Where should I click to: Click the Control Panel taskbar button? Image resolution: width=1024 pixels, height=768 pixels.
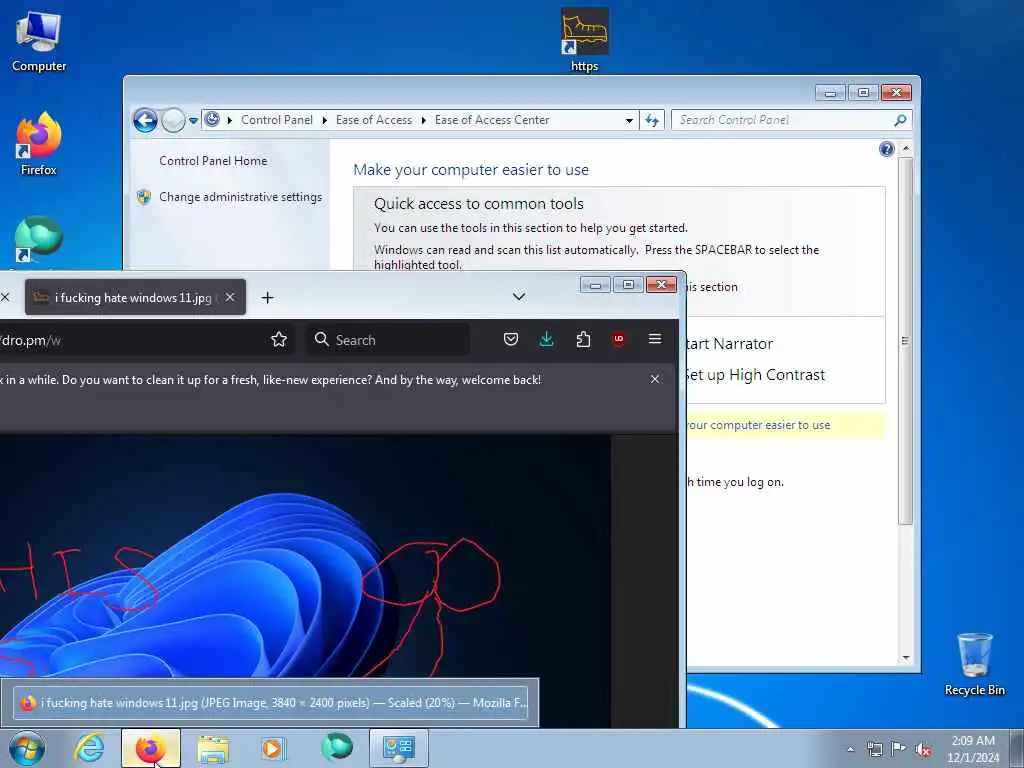[x=399, y=748]
